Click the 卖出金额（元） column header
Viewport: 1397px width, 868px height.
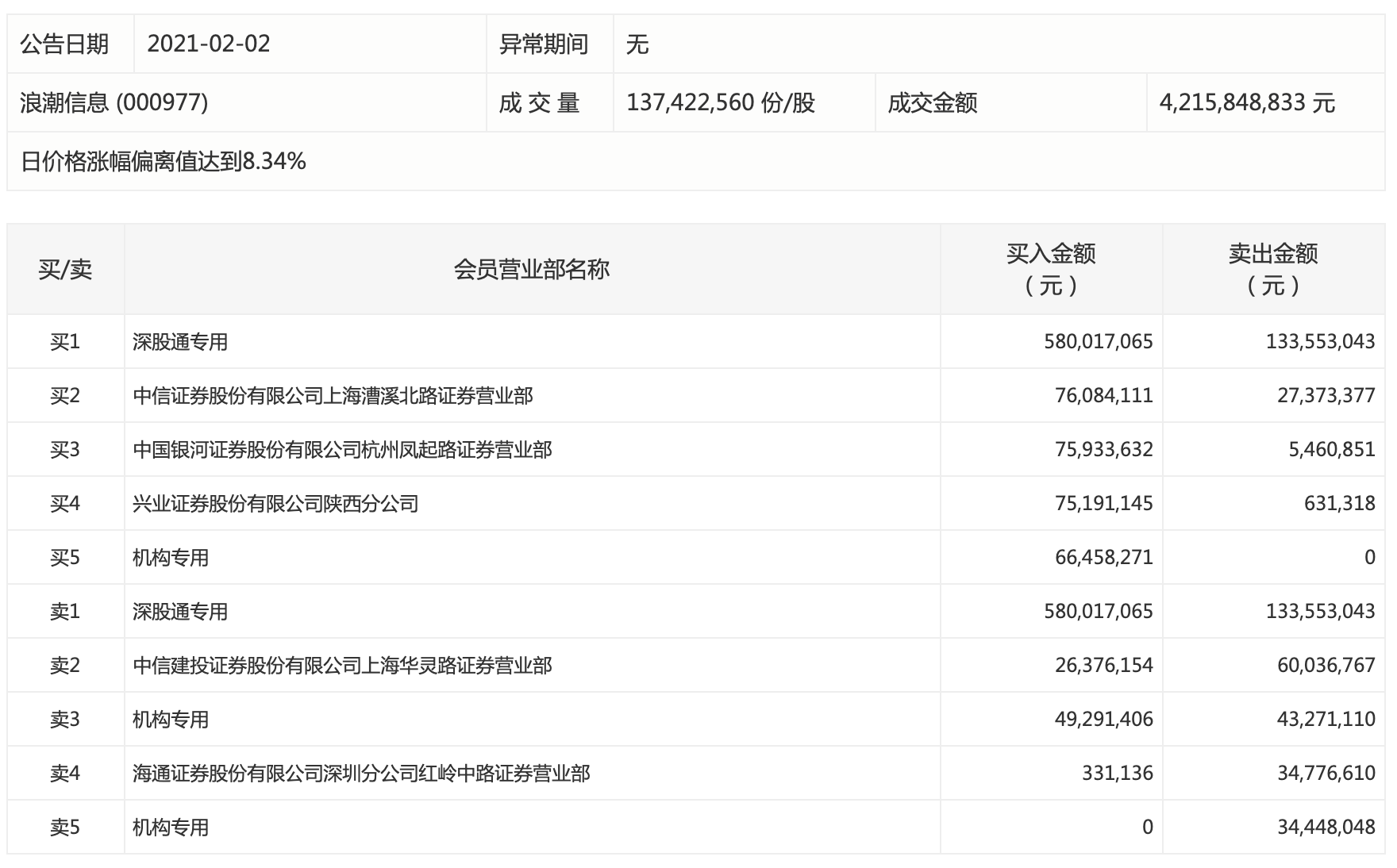(x=1273, y=269)
